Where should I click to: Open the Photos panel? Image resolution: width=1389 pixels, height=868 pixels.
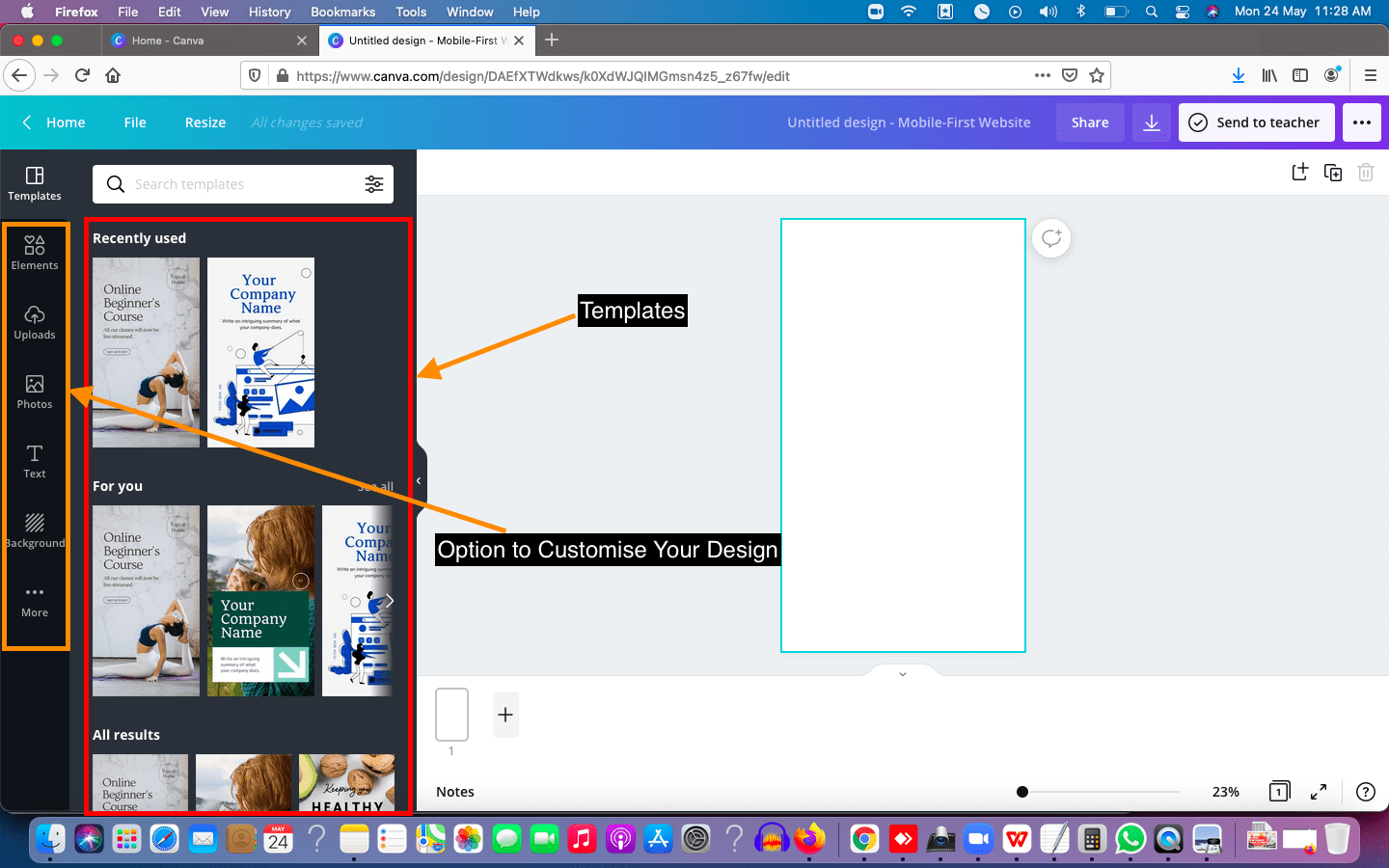(x=35, y=392)
